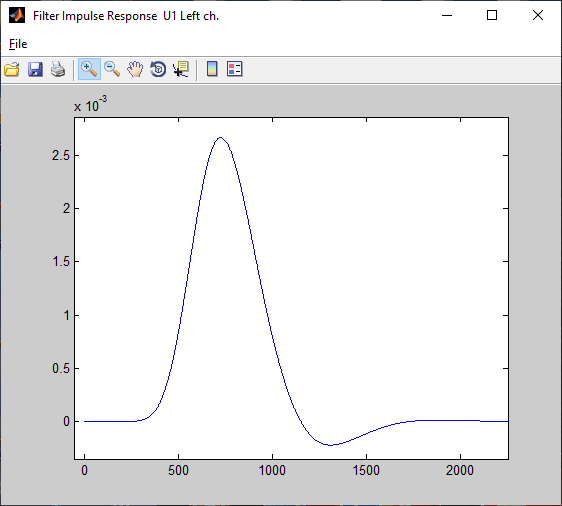Viewport: 562px width, 506px height.
Task: Click the MATLAB logo in title bar
Action: coord(17,15)
